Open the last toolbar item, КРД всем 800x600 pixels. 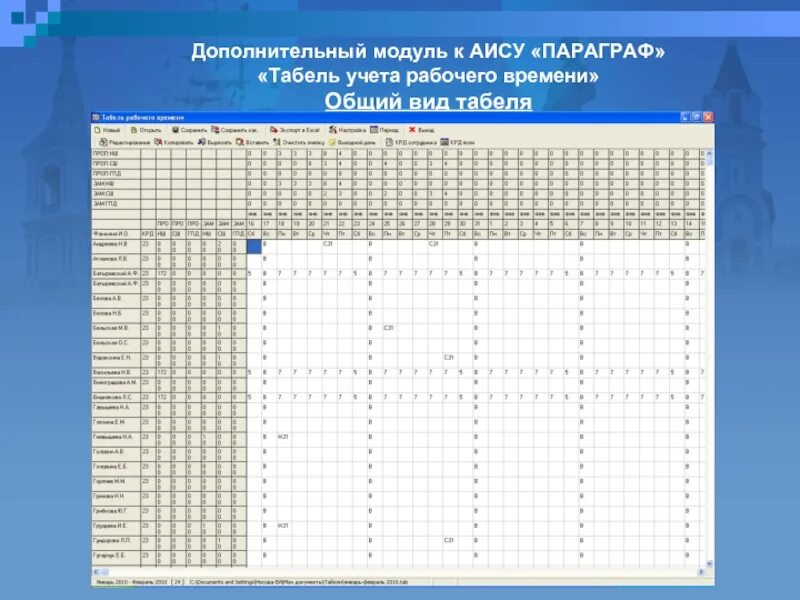[458, 142]
